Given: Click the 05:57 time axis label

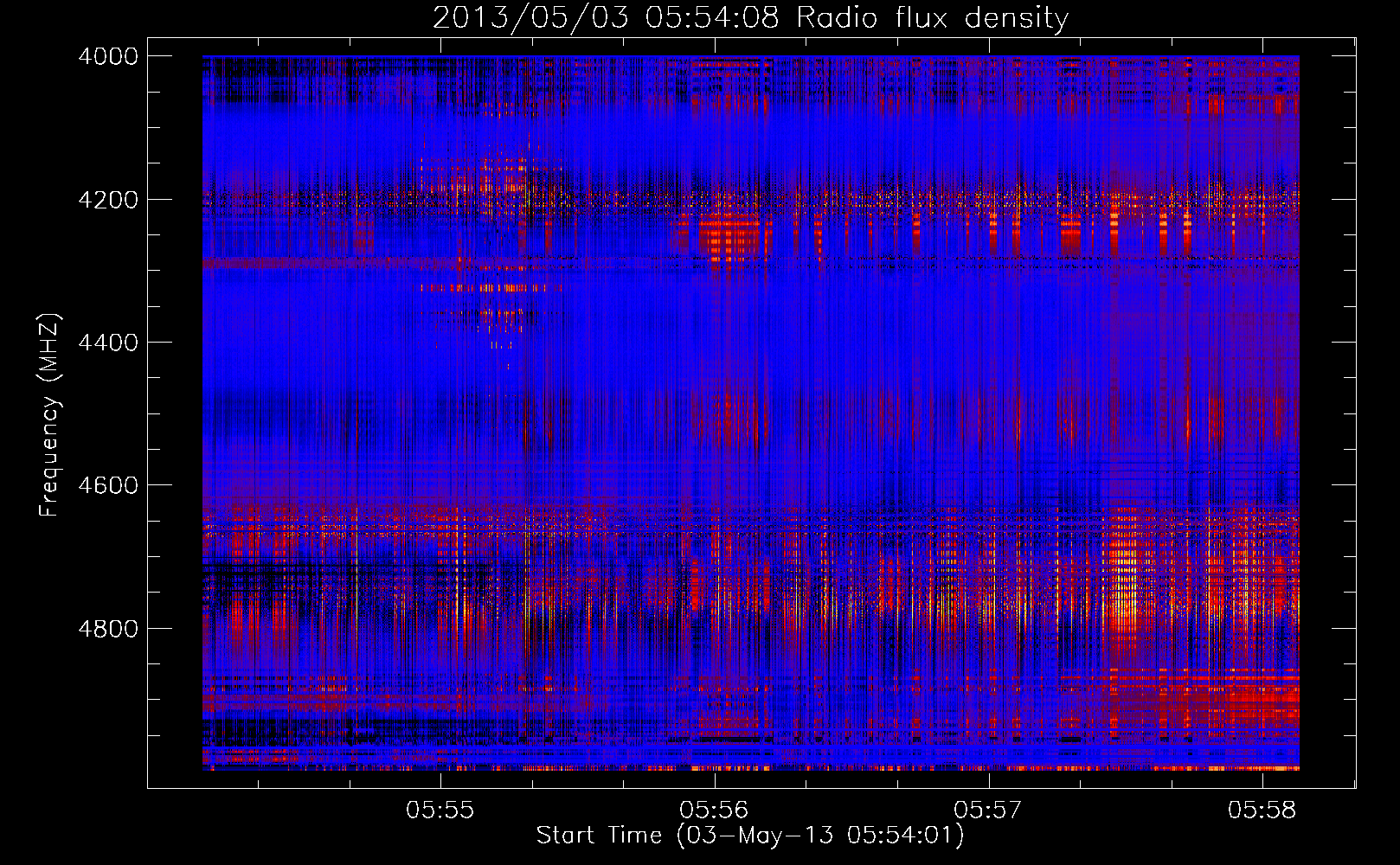Looking at the screenshot, I should (x=987, y=810).
